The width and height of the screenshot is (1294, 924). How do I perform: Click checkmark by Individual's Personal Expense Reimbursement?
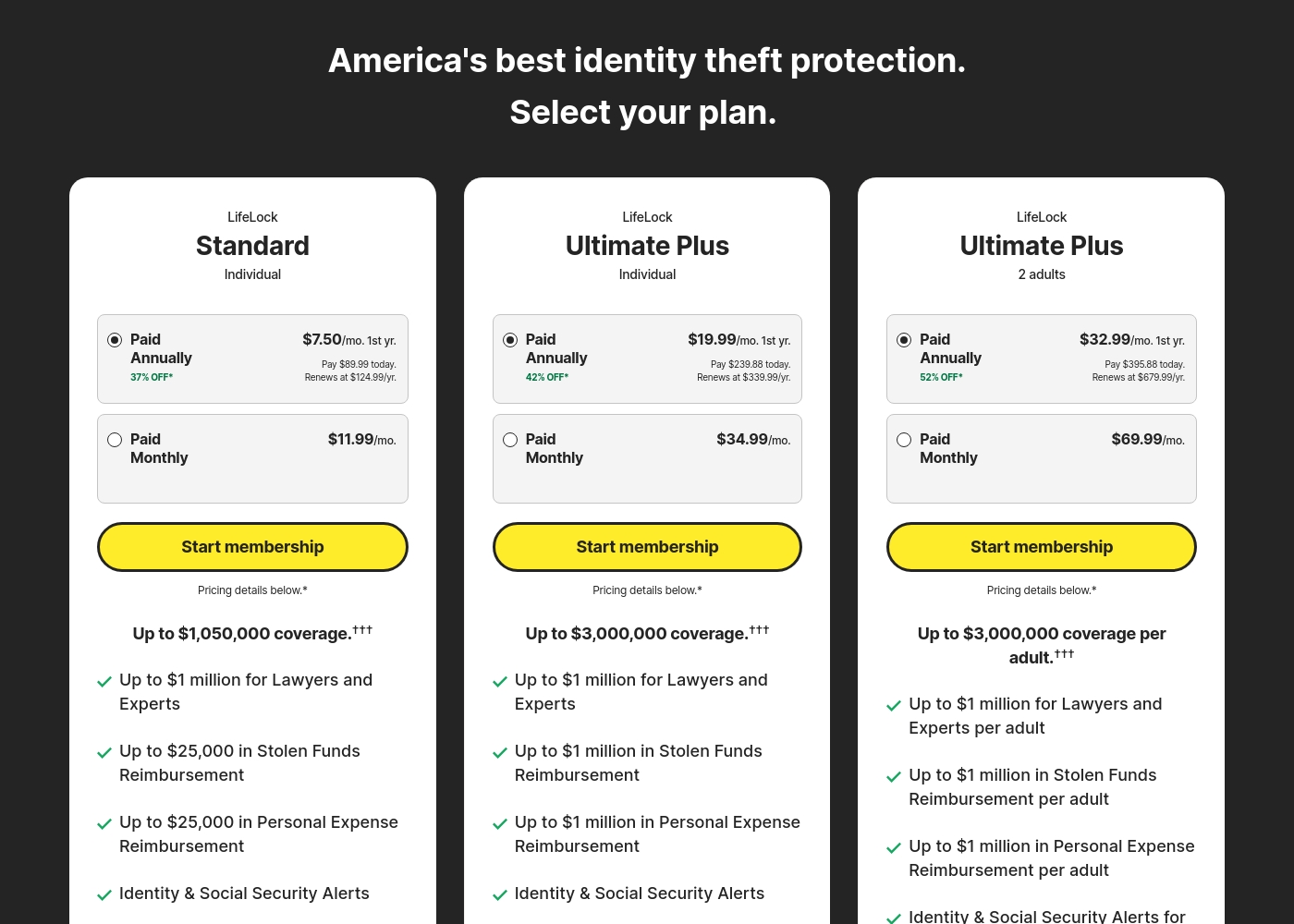(500, 824)
